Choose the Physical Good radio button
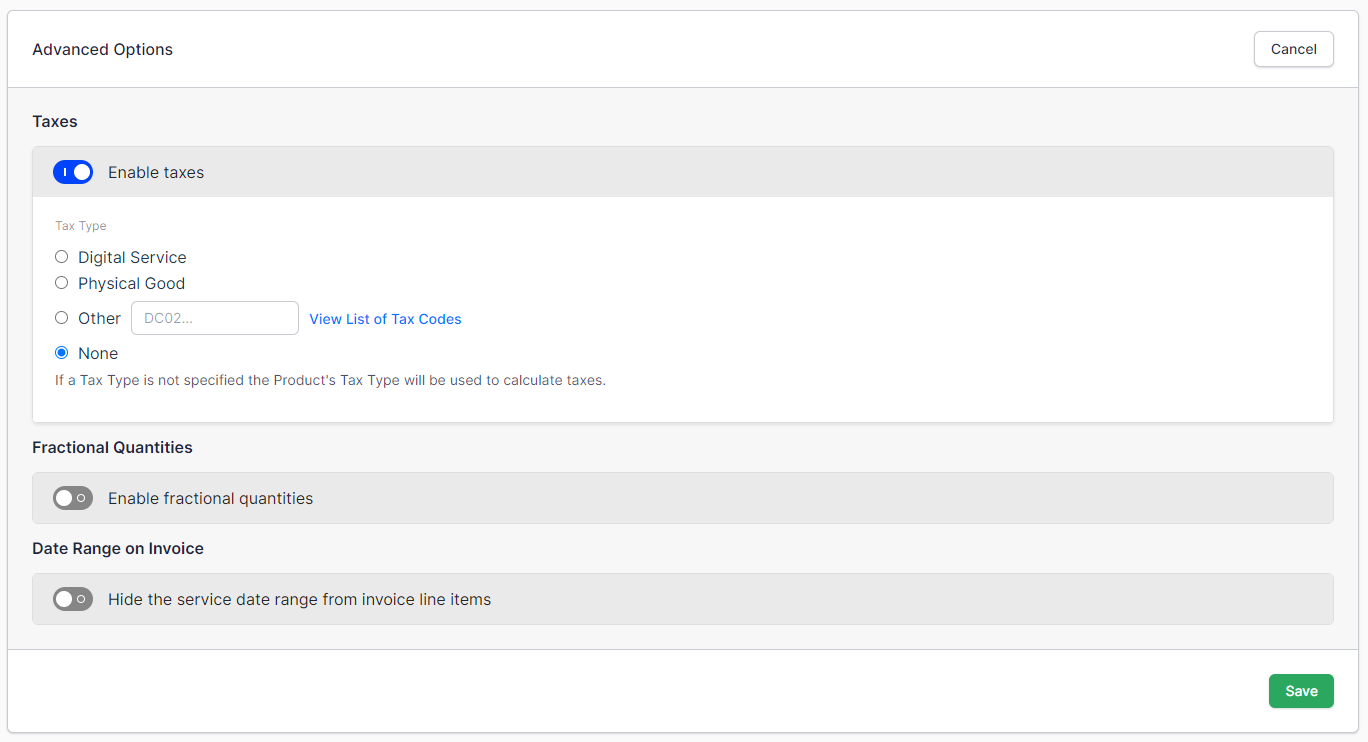This screenshot has height=742, width=1368. (62, 283)
